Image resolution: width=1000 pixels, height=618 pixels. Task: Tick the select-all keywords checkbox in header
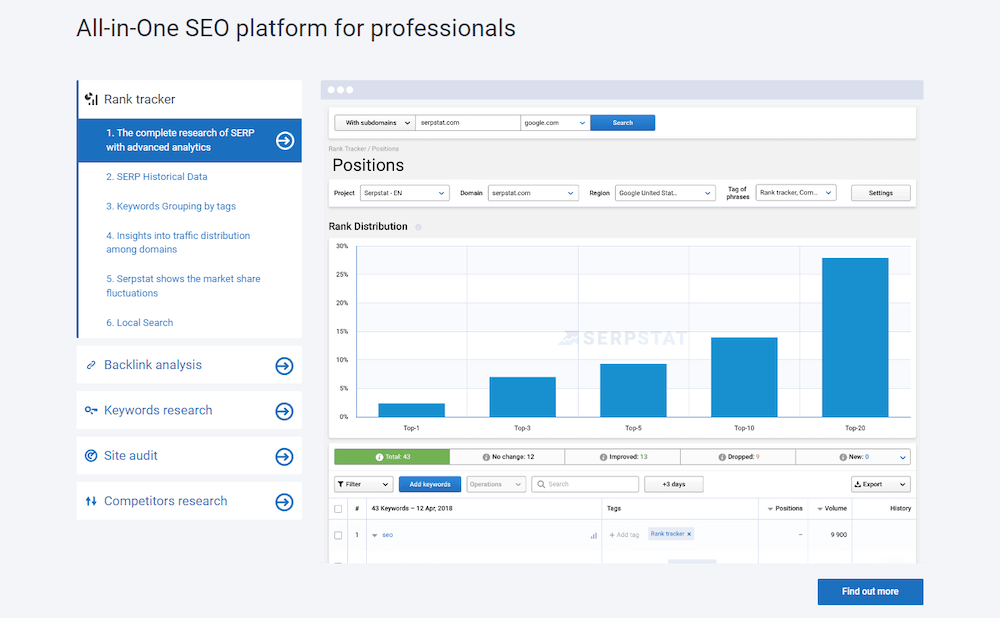click(x=338, y=508)
